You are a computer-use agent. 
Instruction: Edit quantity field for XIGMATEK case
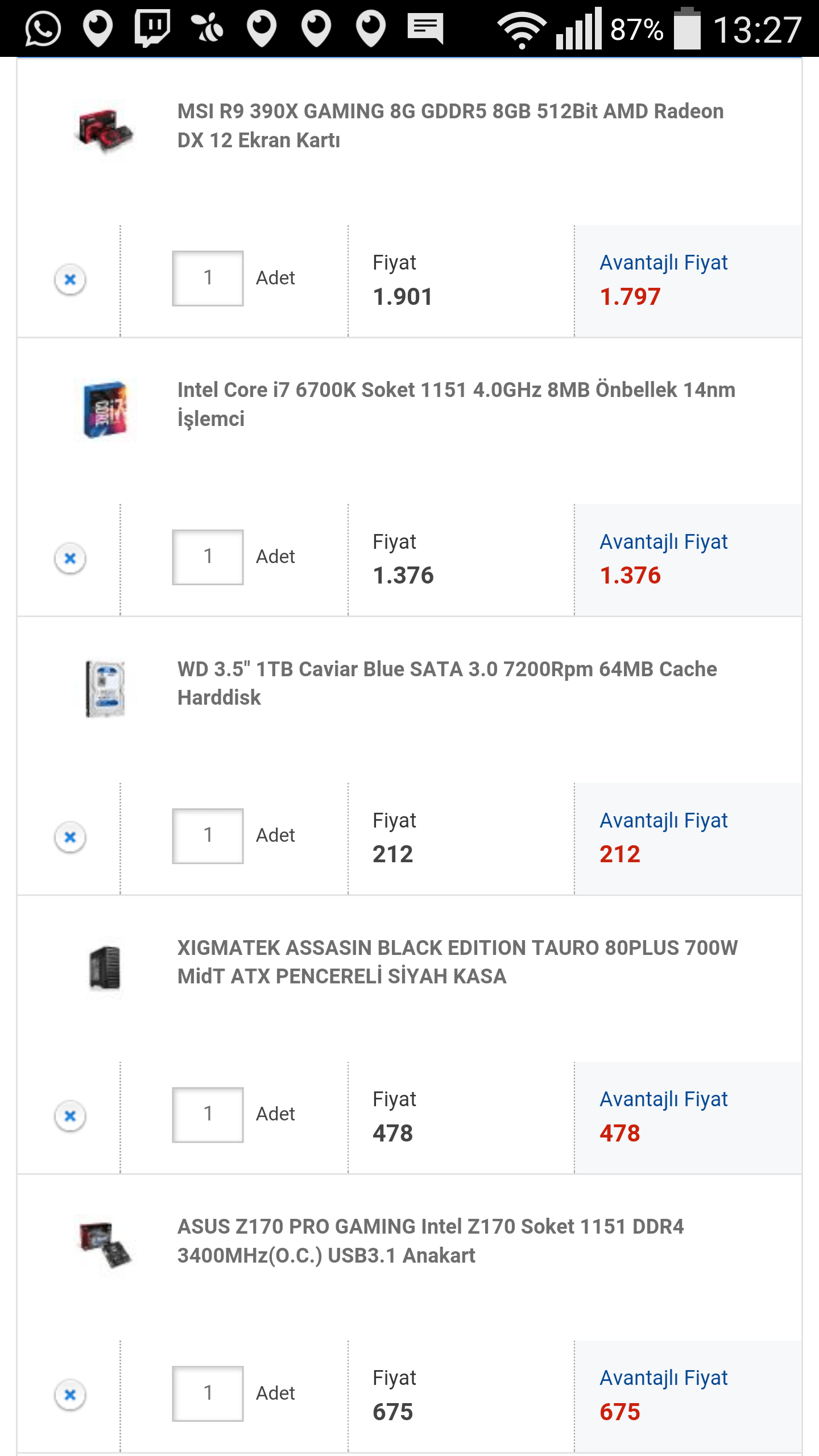coord(208,1114)
